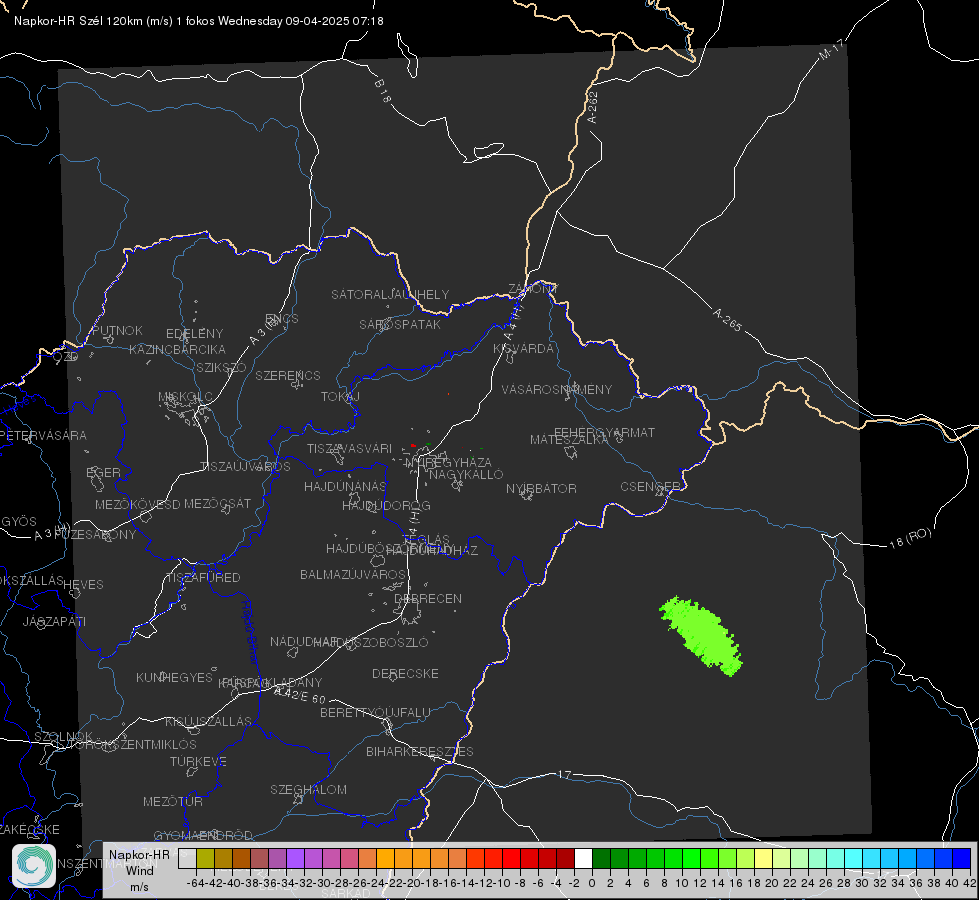This screenshot has width=979, height=900.
Task: Click the SZEGHALOM city label
Action: [x=308, y=789]
